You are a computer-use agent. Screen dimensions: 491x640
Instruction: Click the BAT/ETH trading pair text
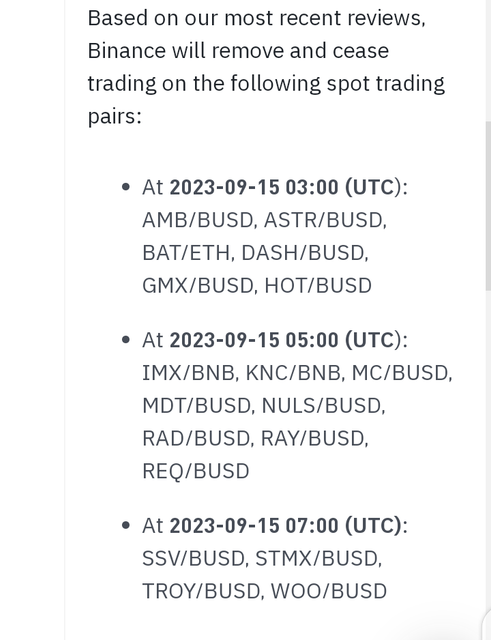tap(186, 253)
